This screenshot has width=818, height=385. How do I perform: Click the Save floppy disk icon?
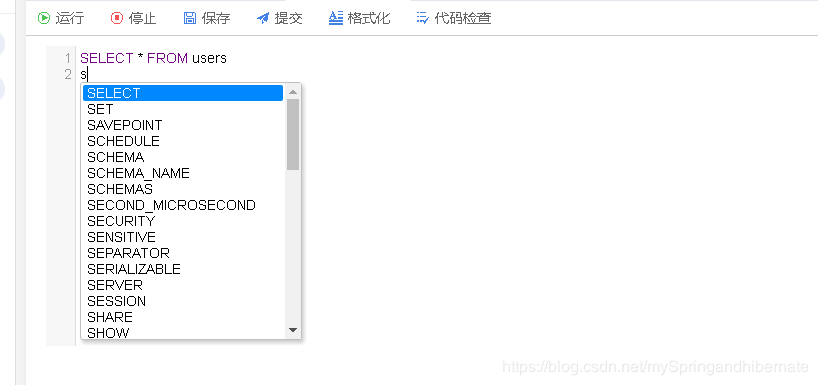189,18
